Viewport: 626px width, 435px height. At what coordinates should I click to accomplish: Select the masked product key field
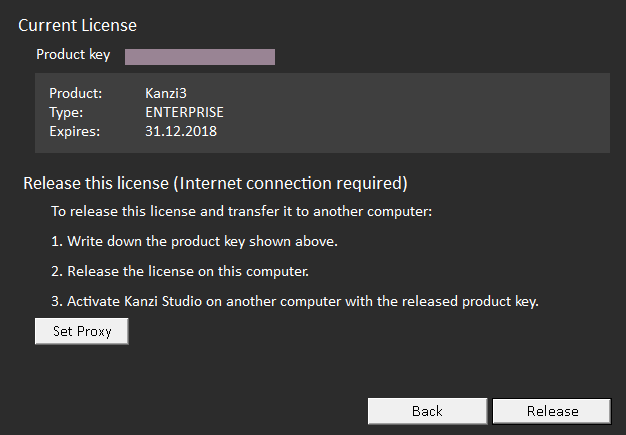[200, 56]
